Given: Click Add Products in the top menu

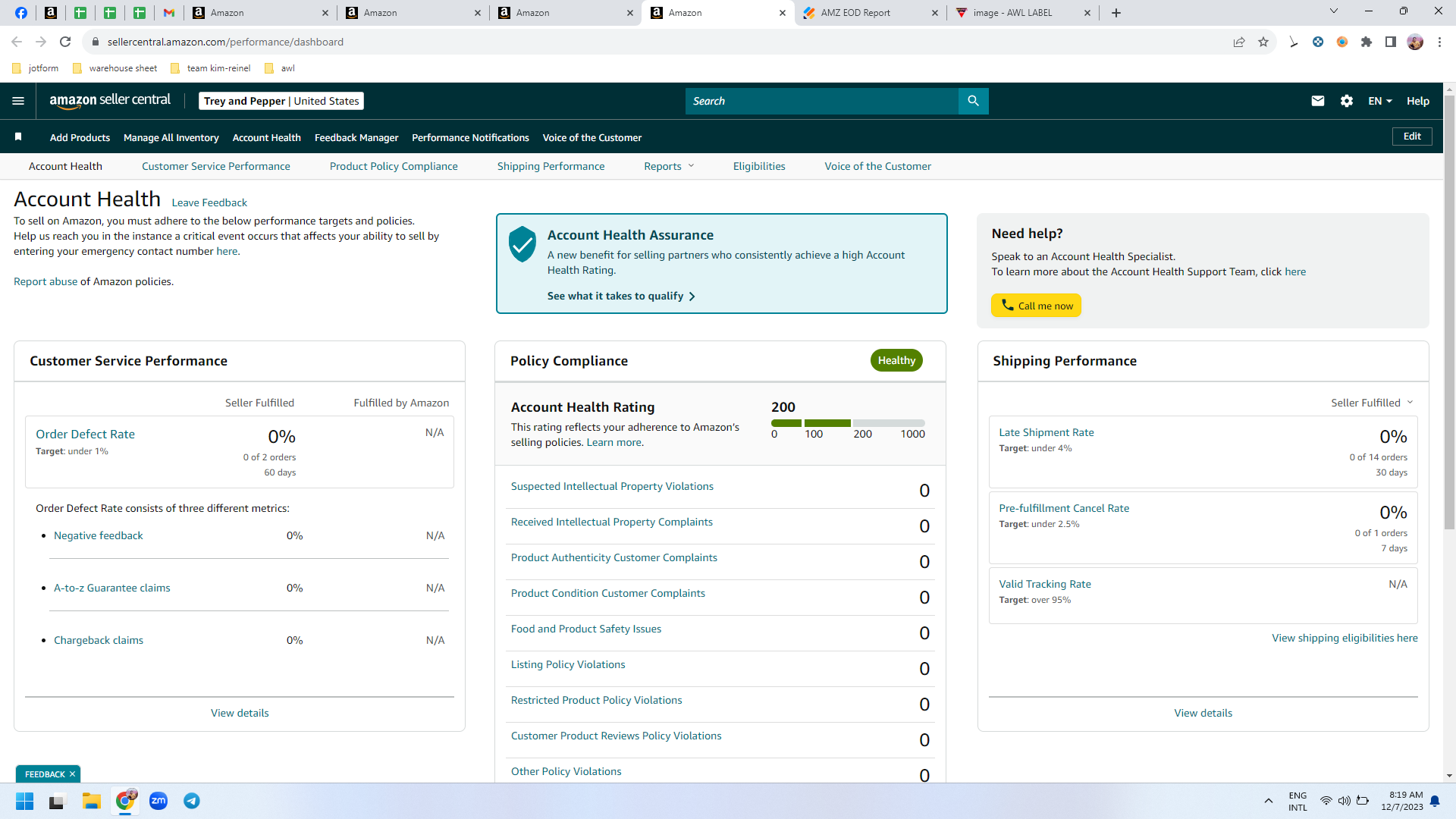Looking at the screenshot, I should click(80, 137).
